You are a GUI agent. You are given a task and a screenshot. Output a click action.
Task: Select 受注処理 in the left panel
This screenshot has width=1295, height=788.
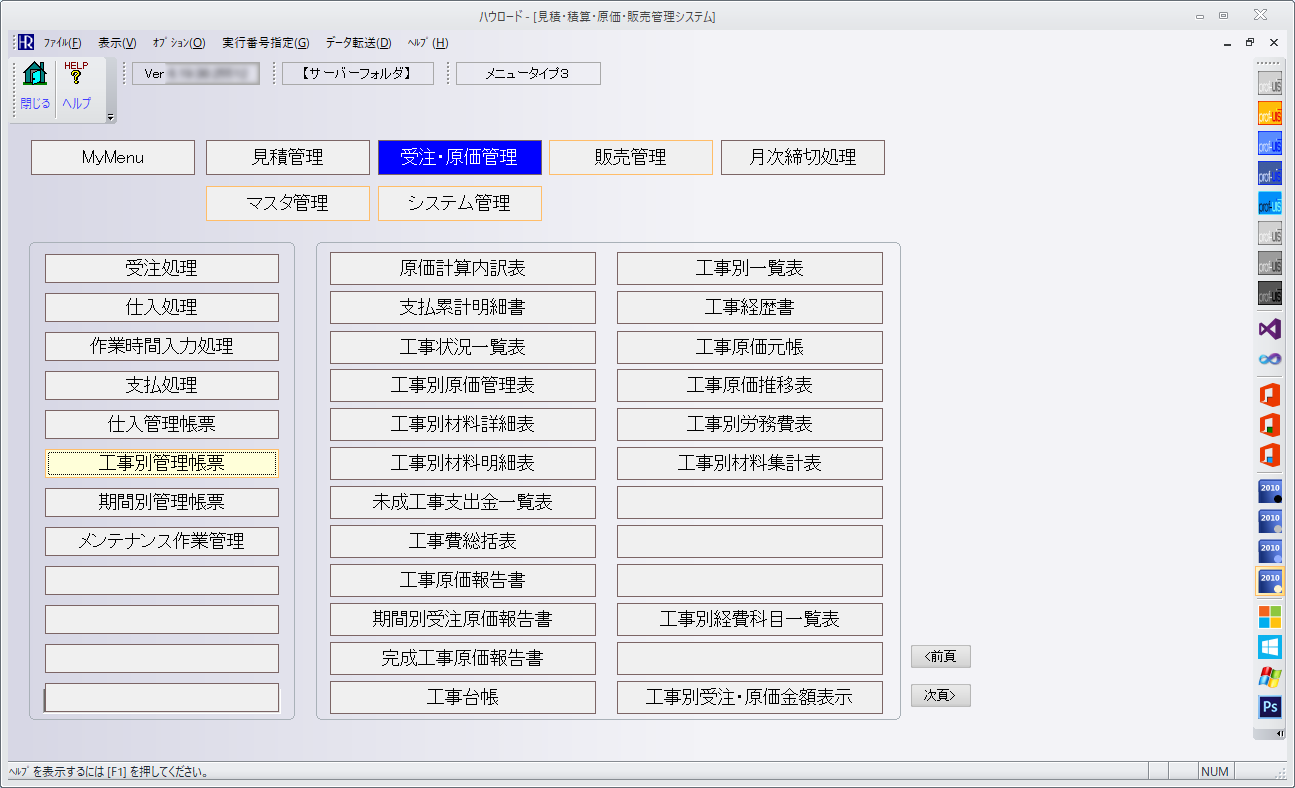[x=161, y=268]
